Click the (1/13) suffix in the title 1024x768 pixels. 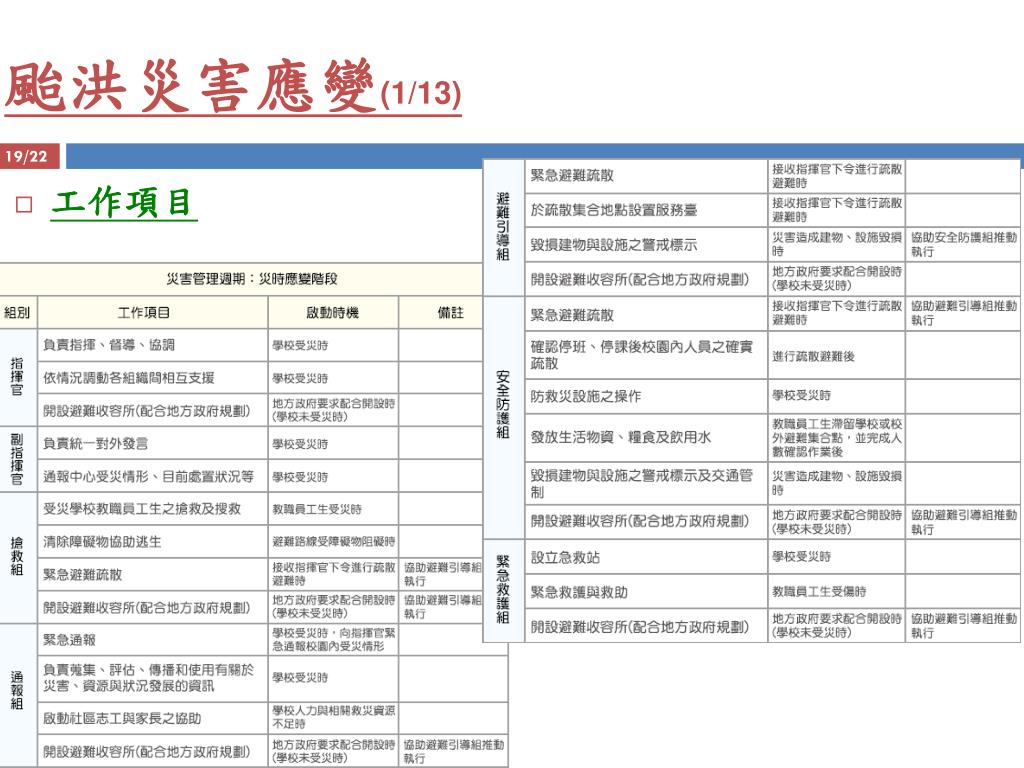(x=421, y=93)
